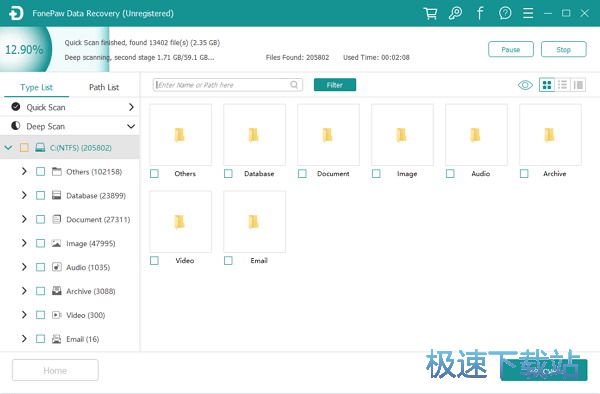The width and height of the screenshot is (600, 394).
Task: Tick the Others thumbnail checkbox
Action: pyautogui.click(x=154, y=174)
